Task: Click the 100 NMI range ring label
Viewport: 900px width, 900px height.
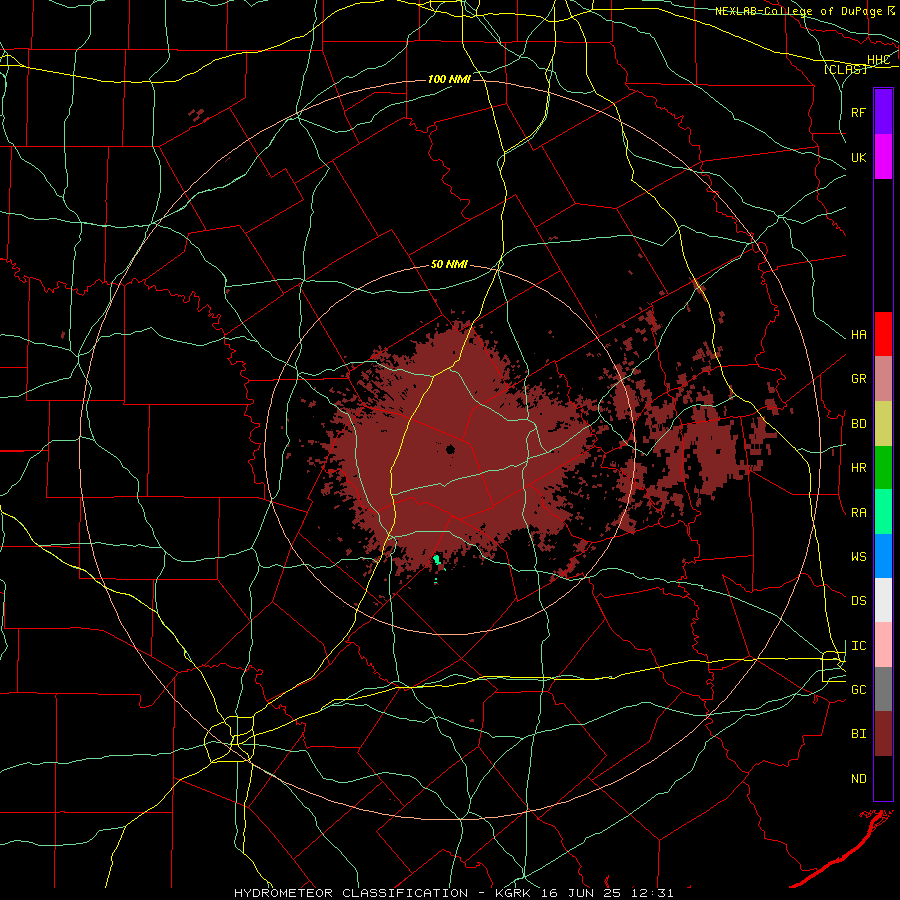Action: (x=449, y=79)
